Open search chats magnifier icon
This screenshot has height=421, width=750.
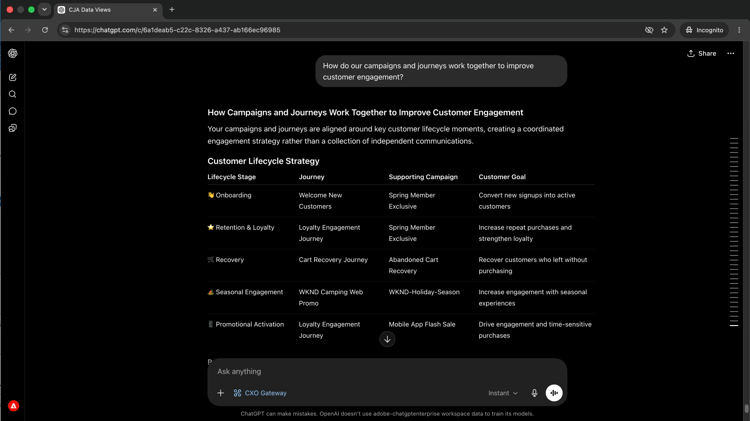(13, 94)
